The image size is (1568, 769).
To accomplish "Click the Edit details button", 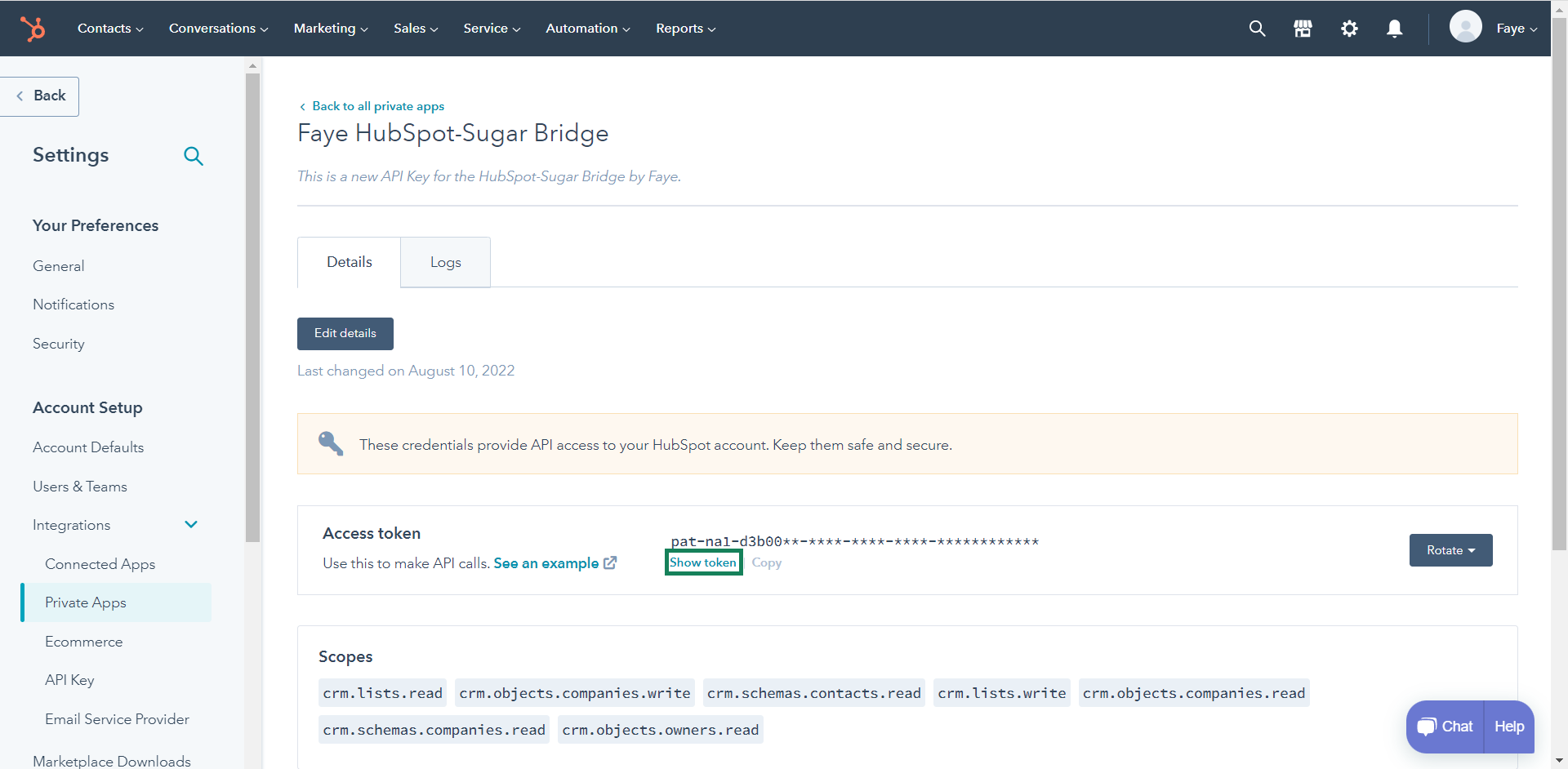I will tap(345, 333).
